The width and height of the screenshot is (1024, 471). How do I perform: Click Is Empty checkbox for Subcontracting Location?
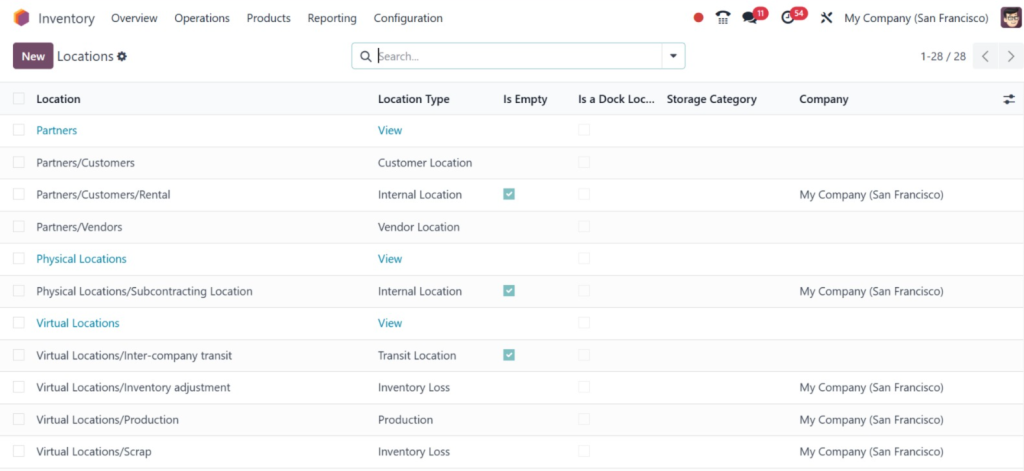click(x=509, y=291)
